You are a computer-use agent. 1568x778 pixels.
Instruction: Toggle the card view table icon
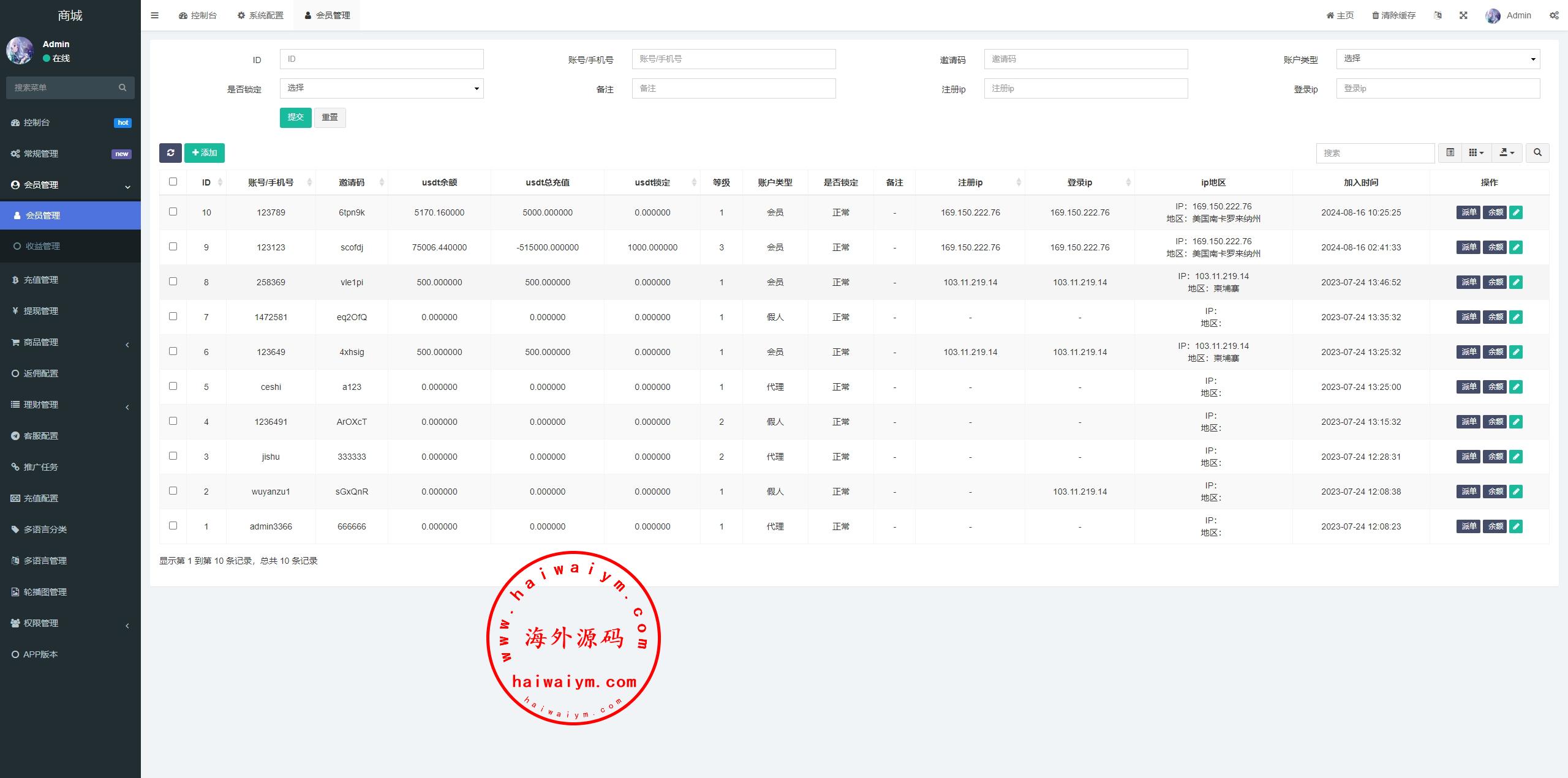(1450, 153)
